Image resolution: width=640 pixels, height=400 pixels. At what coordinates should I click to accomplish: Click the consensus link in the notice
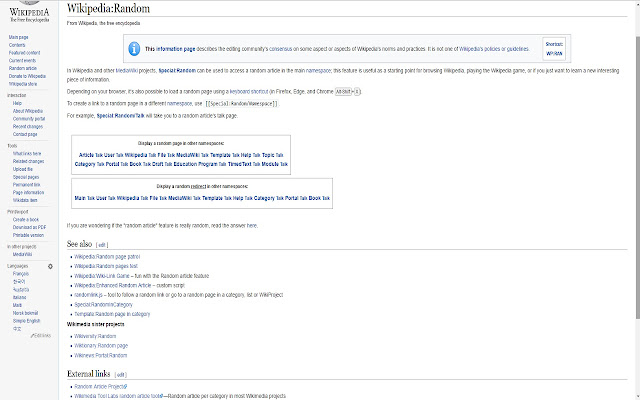280,49
